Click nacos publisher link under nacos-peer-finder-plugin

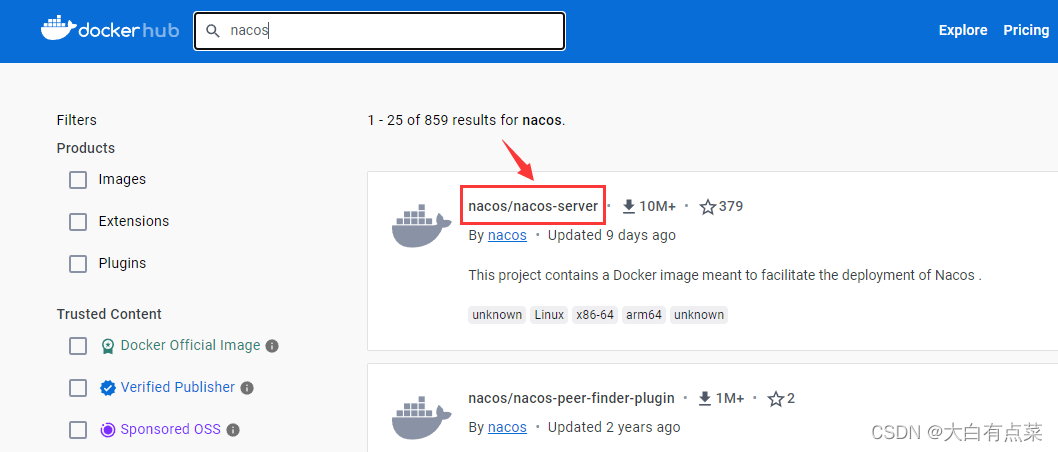pos(507,427)
